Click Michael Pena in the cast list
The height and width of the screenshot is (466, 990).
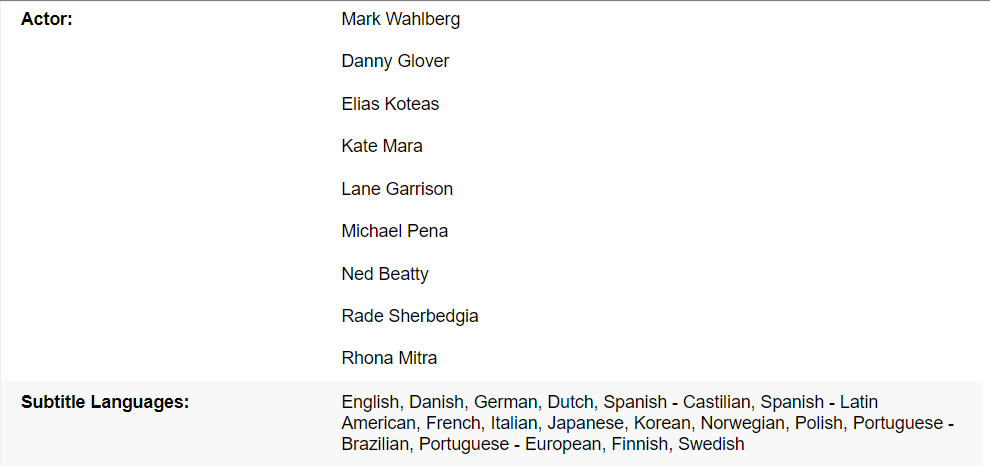[394, 231]
